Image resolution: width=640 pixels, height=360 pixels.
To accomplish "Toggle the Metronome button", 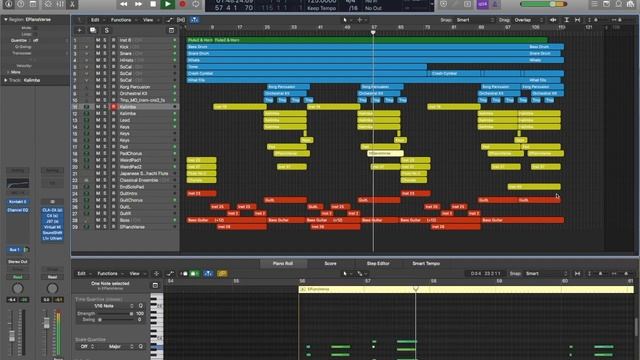I will [x=495, y=4].
